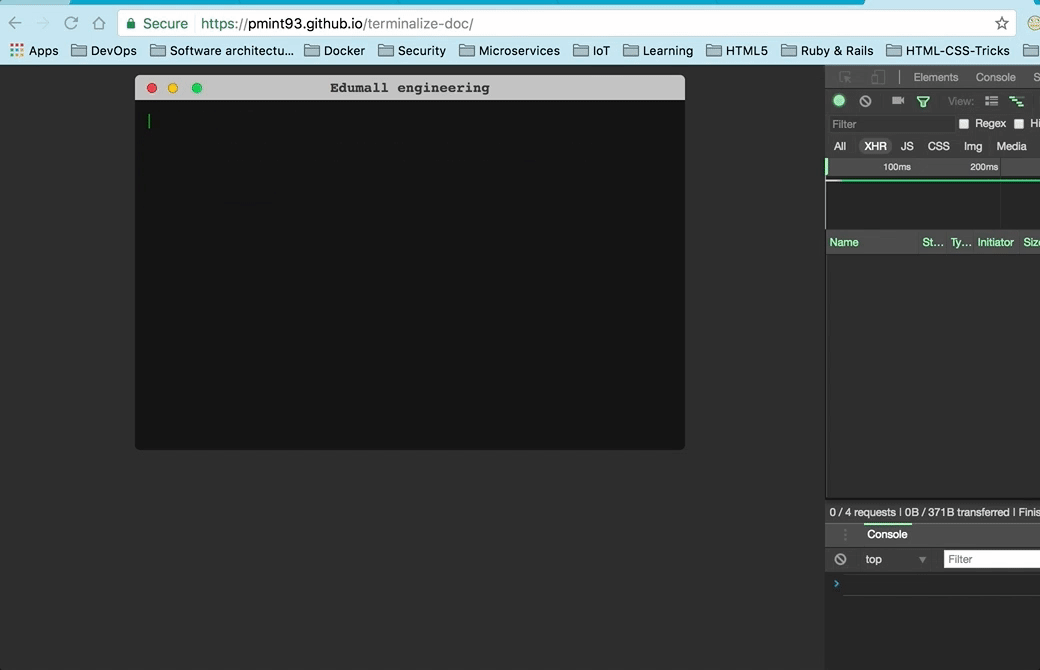
Task: Open the Docker bookmark folder
Action: pos(334,50)
